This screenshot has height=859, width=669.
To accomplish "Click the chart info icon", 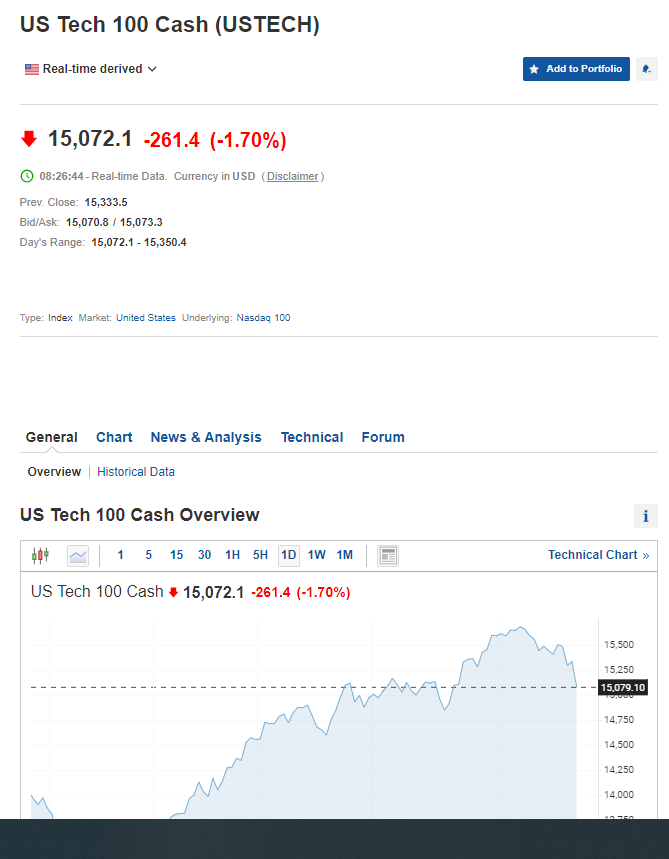I will pos(646,516).
